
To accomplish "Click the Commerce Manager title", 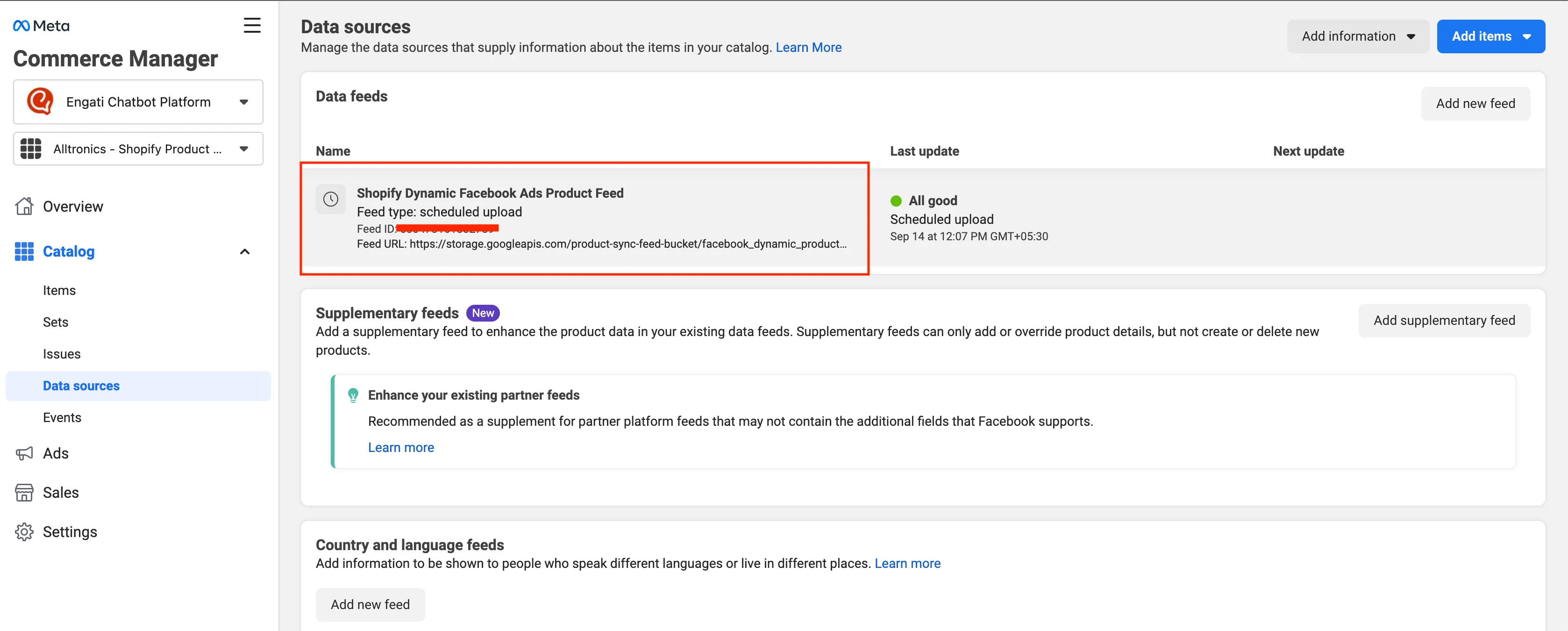I will tap(116, 58).
